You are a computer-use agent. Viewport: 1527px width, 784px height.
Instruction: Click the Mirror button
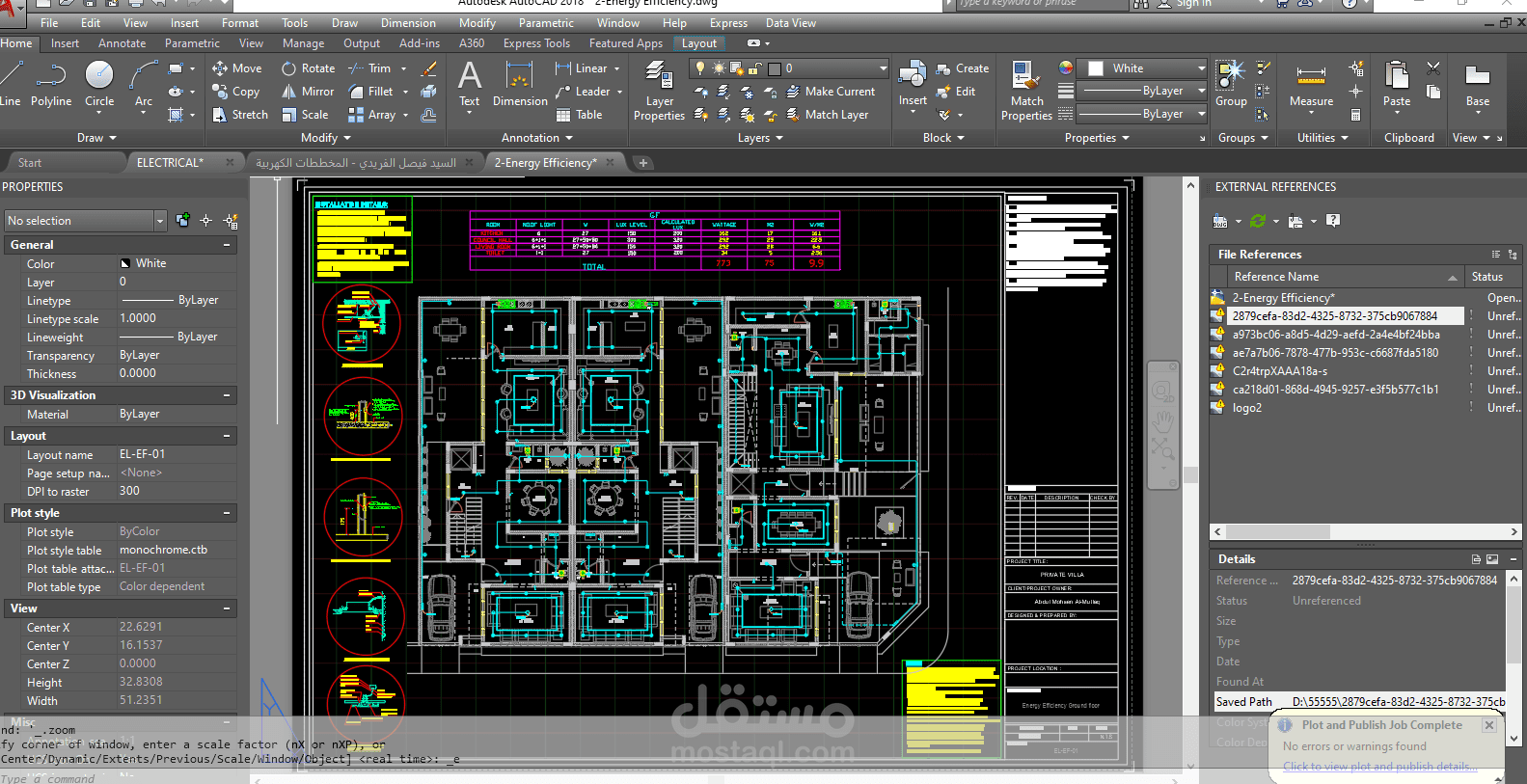(x=308, y=92)
